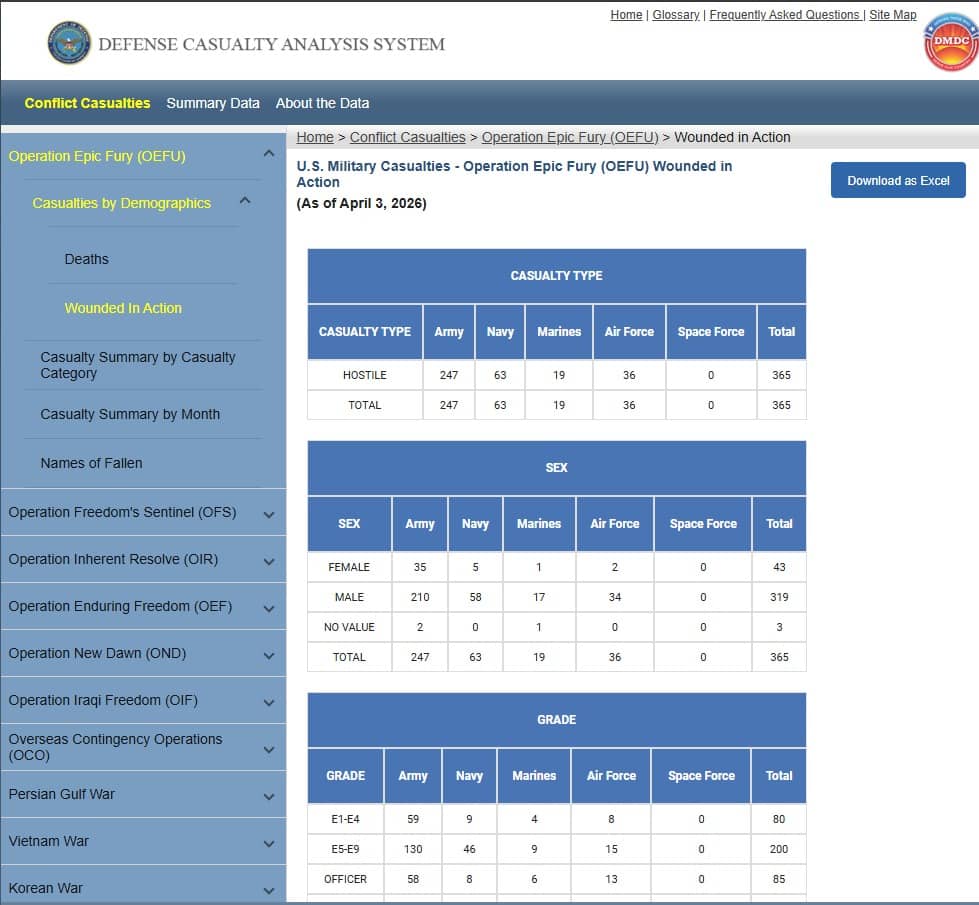Expand Operation Inherent Resolve (OIR) chevron
This screenshot has height=905, width=979.
click(x=268, y=561)
